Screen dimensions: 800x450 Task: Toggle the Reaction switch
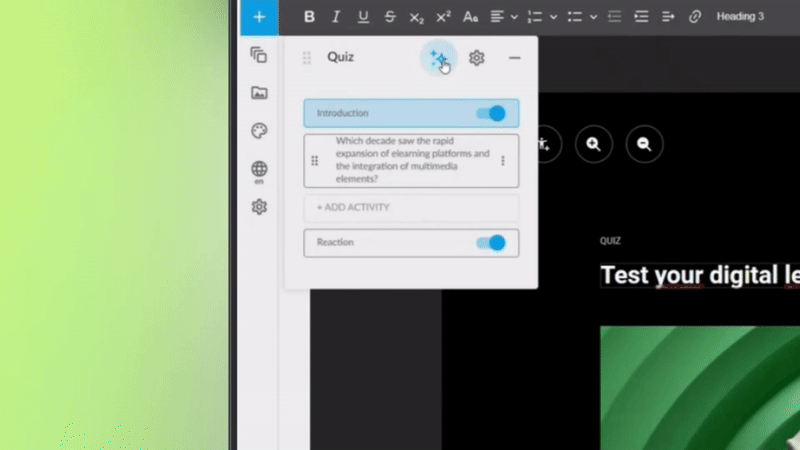[491, 243]
